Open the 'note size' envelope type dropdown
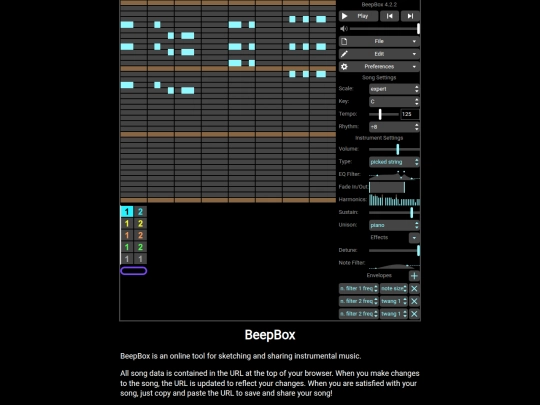This screenshot has height=405, width=540. click(394, 289)
